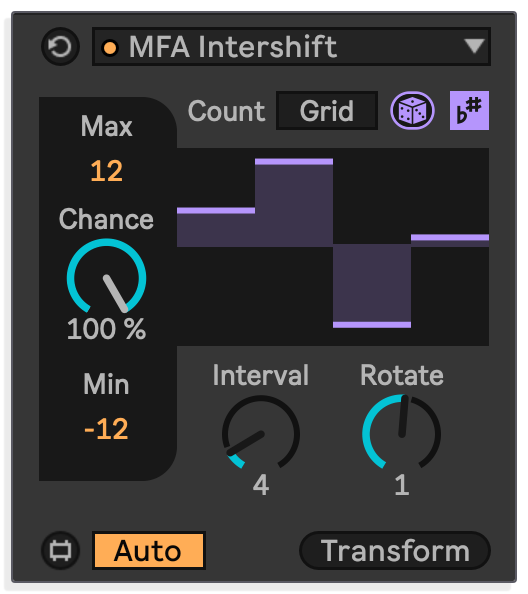This screenshot has width=528, height=594.
Task: Click the preset dropdown triangle arrow
Action: pyautogui.click(x=474, y=46)
